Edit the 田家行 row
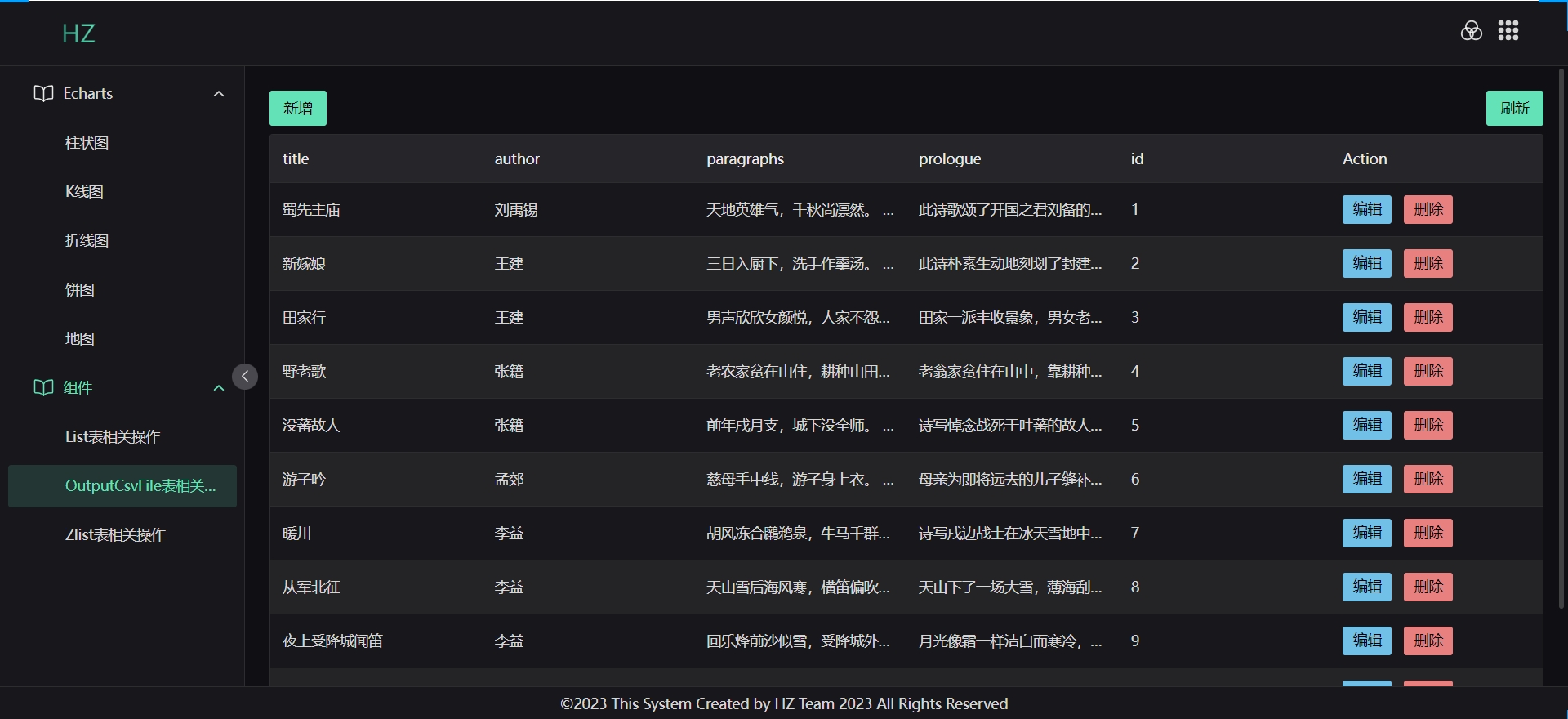1568x719 pixels. point(1367,317)
